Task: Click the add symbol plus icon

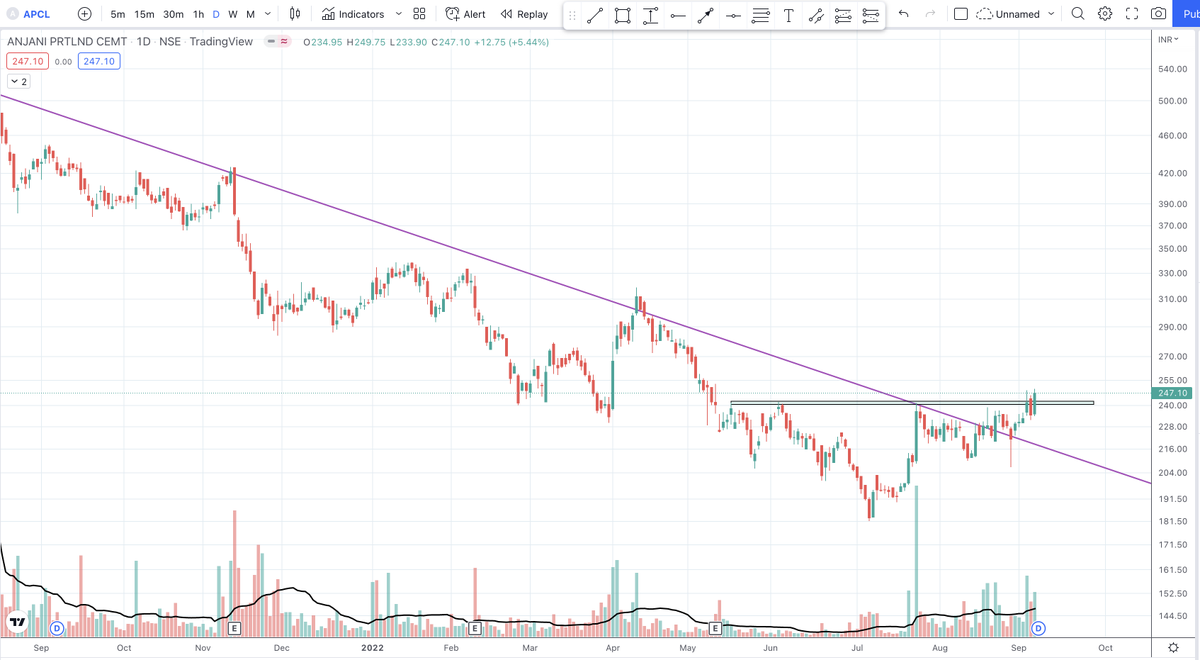Action: [84, 14]
